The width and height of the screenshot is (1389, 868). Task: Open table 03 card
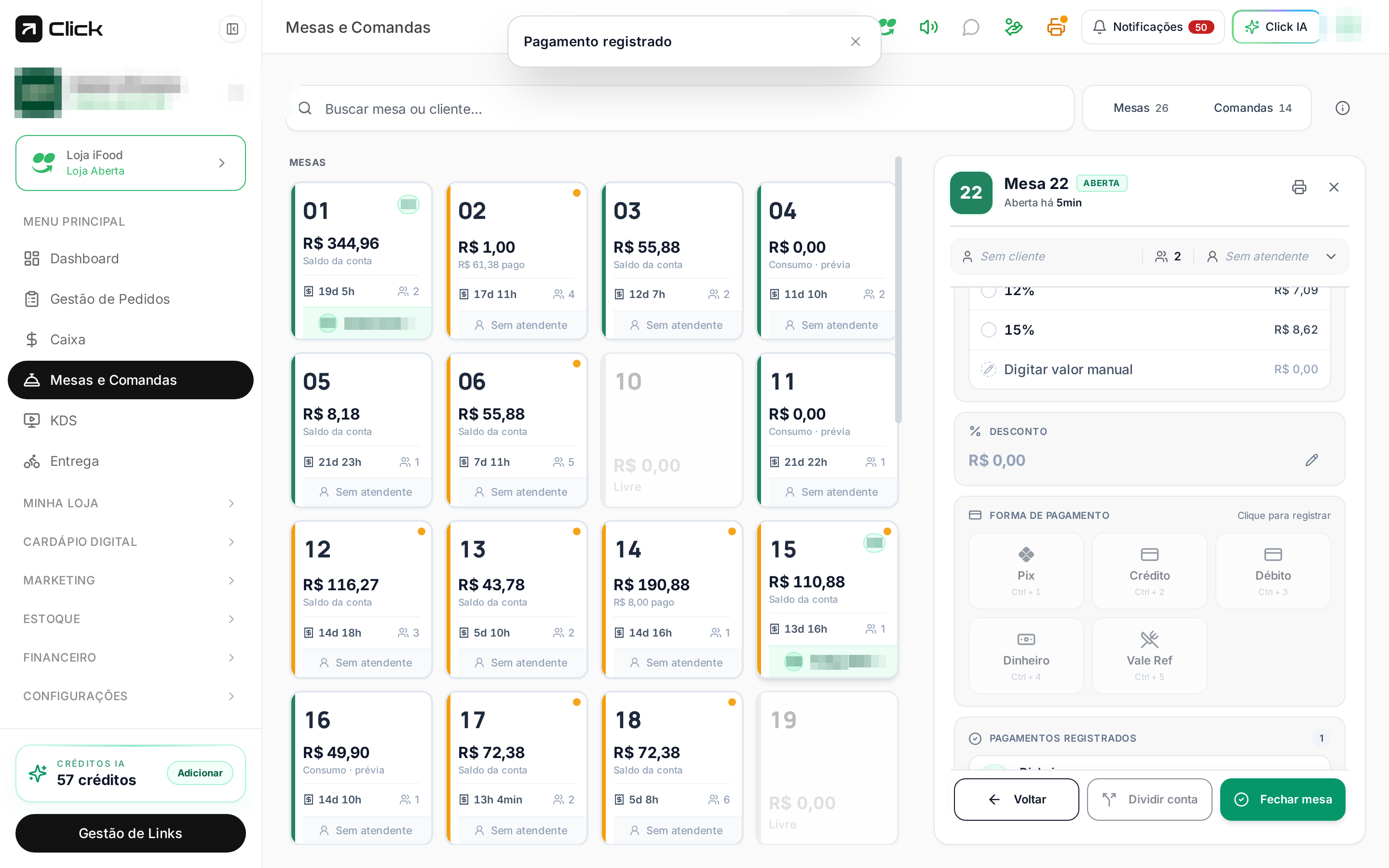[672, 260]
